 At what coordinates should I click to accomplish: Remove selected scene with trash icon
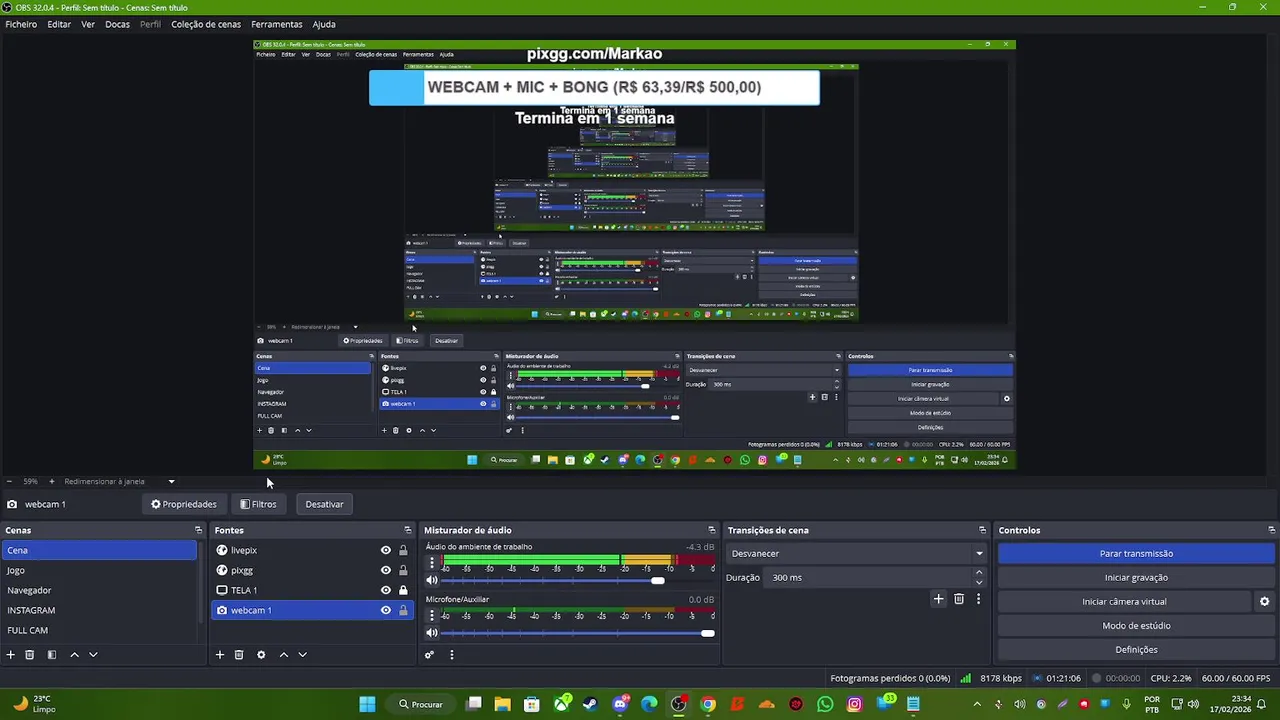(x=30, y=655)
